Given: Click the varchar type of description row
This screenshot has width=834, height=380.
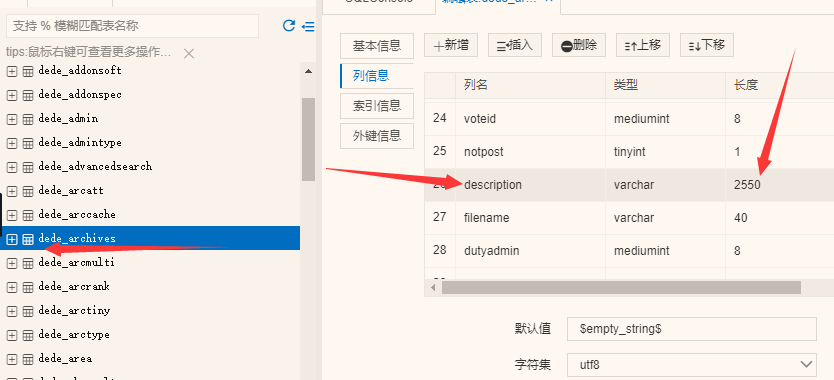Looking at the screenshot, I should [x=665, y=185].
